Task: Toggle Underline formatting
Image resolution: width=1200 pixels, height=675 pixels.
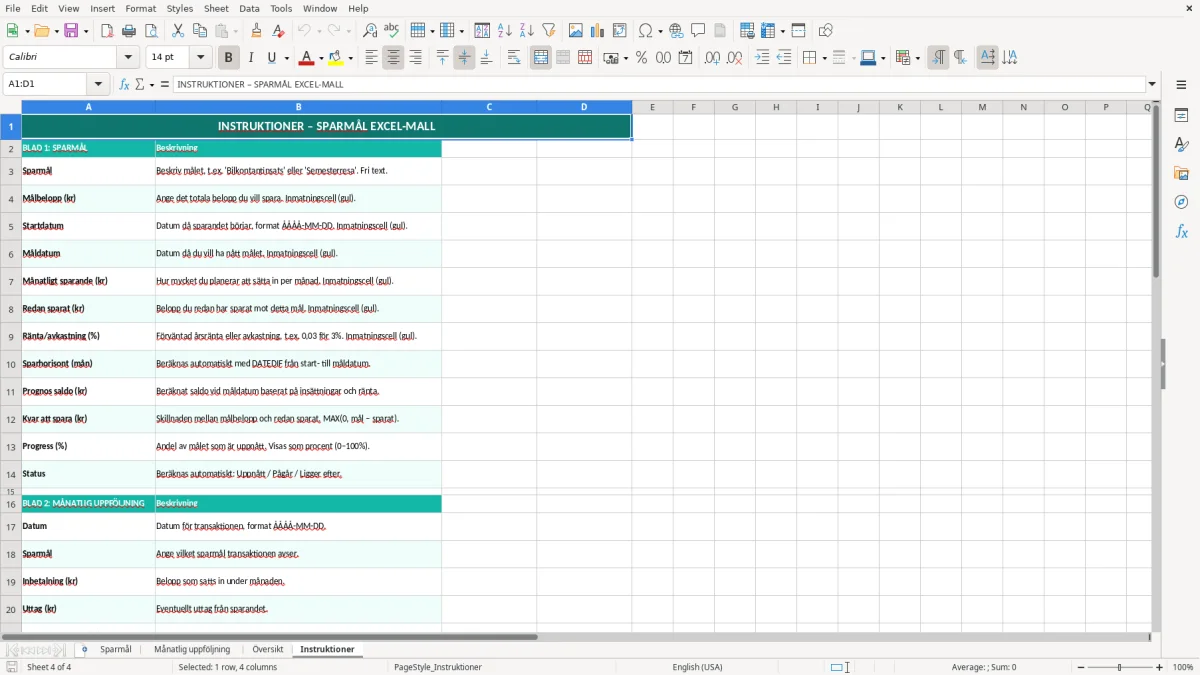Action: [271, 58]
